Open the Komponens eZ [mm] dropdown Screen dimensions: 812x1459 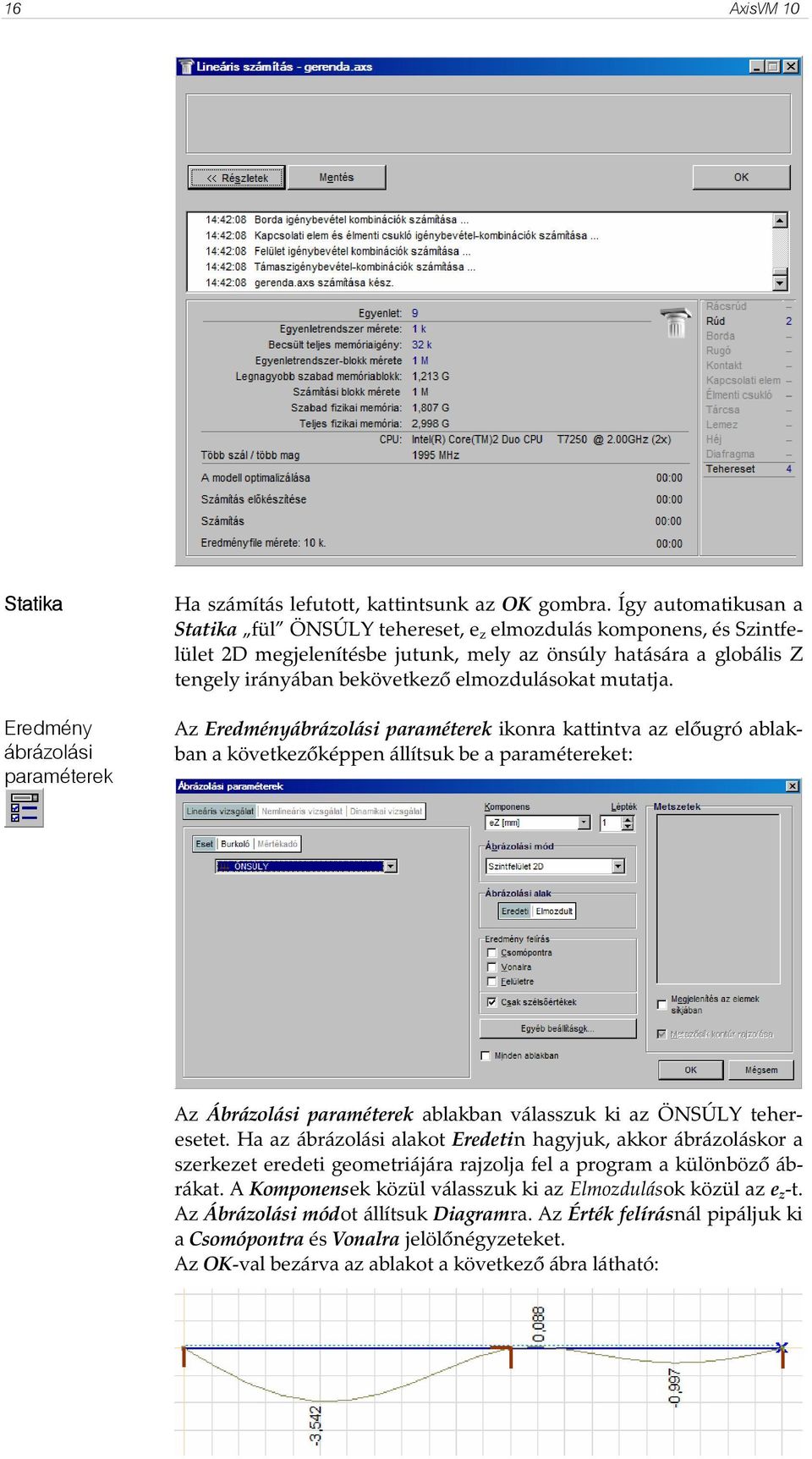point(584,823)
